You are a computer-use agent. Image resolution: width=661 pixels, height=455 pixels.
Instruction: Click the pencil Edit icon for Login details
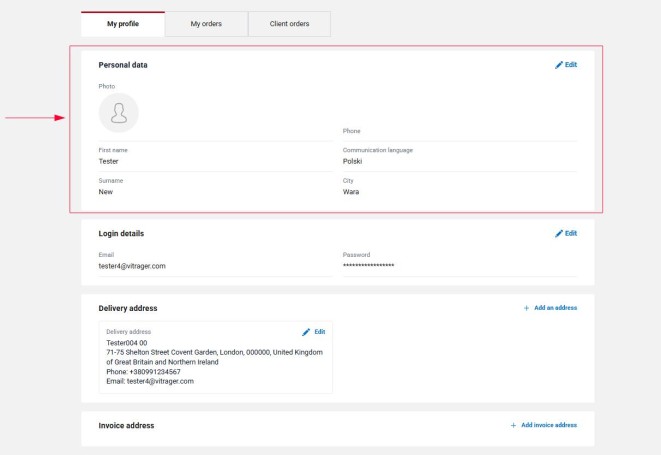[x=559, y=234]
